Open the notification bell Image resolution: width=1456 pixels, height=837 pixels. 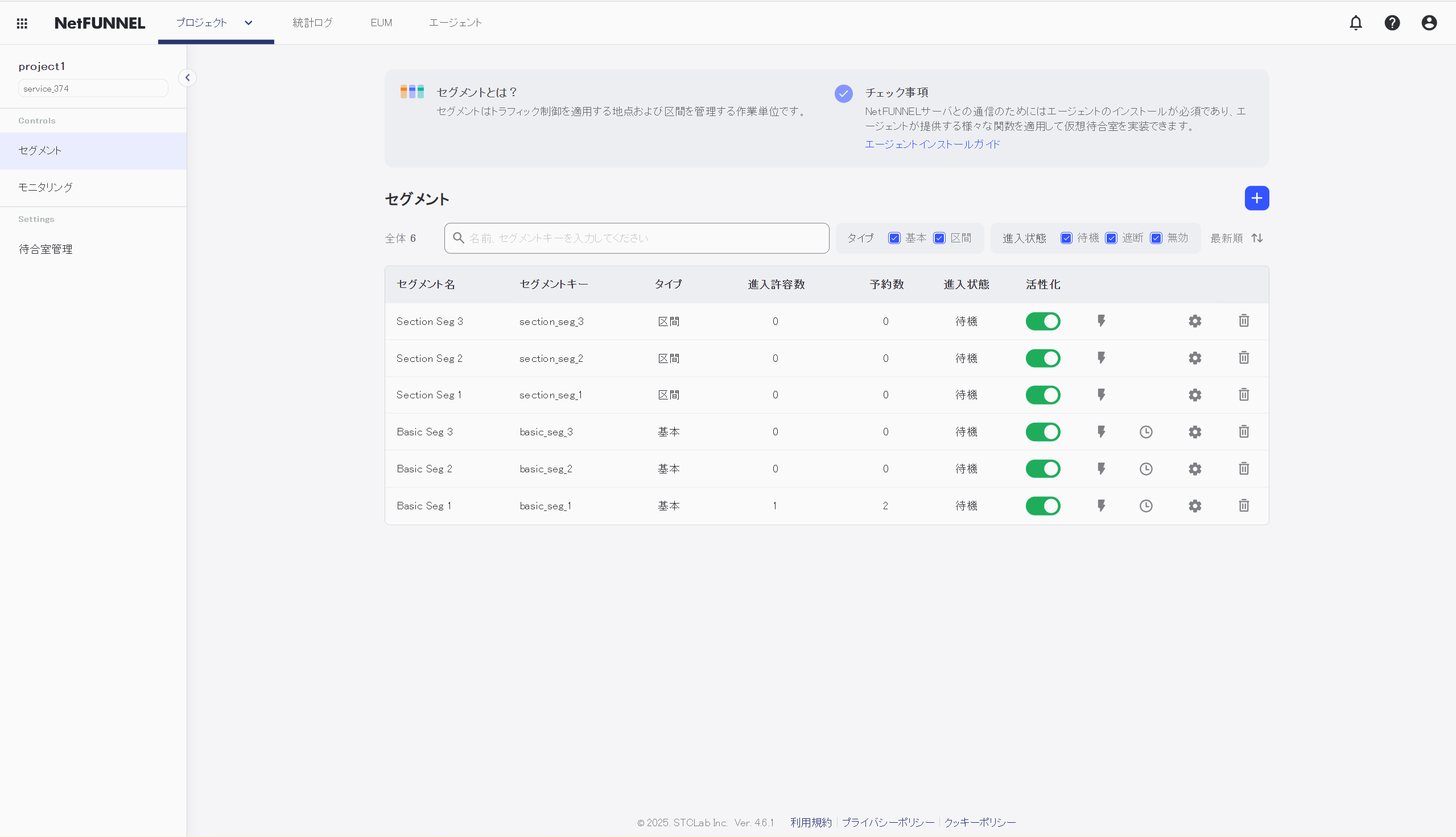pos(1355,22)
